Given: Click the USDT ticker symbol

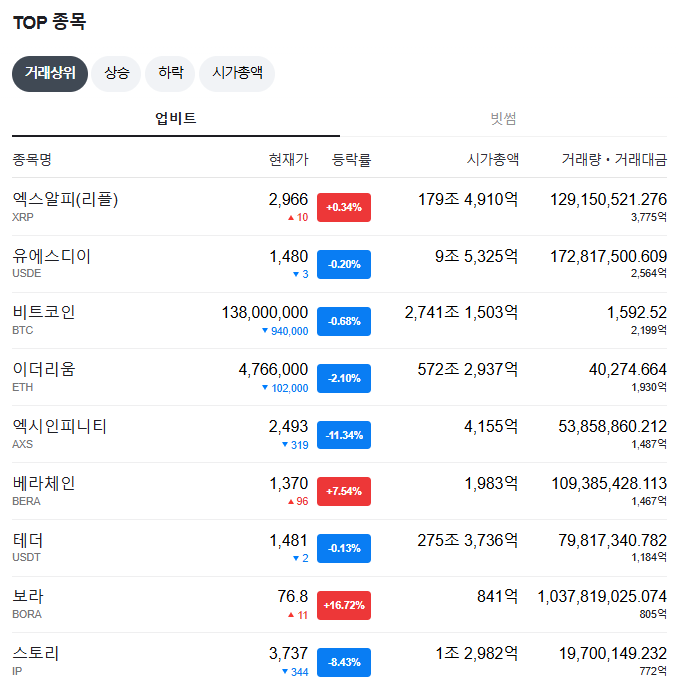Looking at the screenshot, I should [x=26, y=557].
